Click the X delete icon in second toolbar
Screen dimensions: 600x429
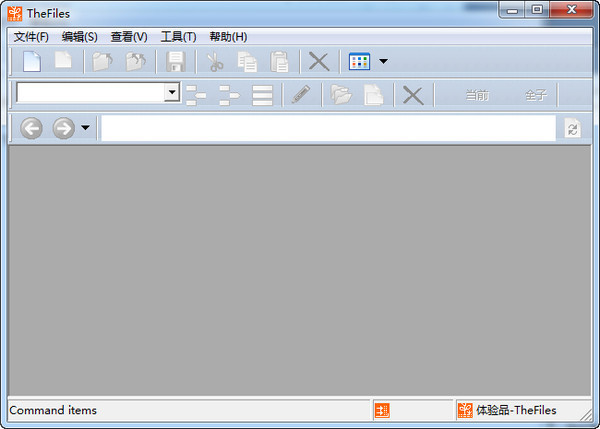click(413, 95)
